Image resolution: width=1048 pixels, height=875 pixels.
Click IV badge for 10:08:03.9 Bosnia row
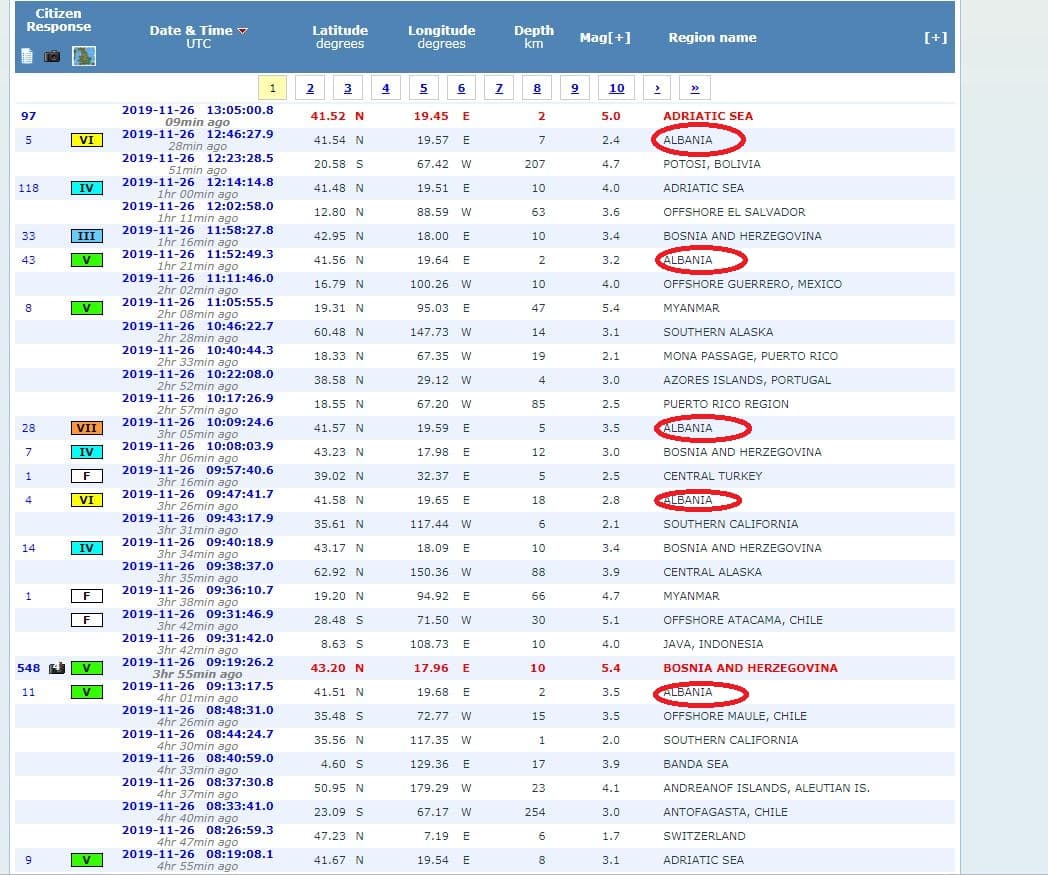tap(87, 453)
